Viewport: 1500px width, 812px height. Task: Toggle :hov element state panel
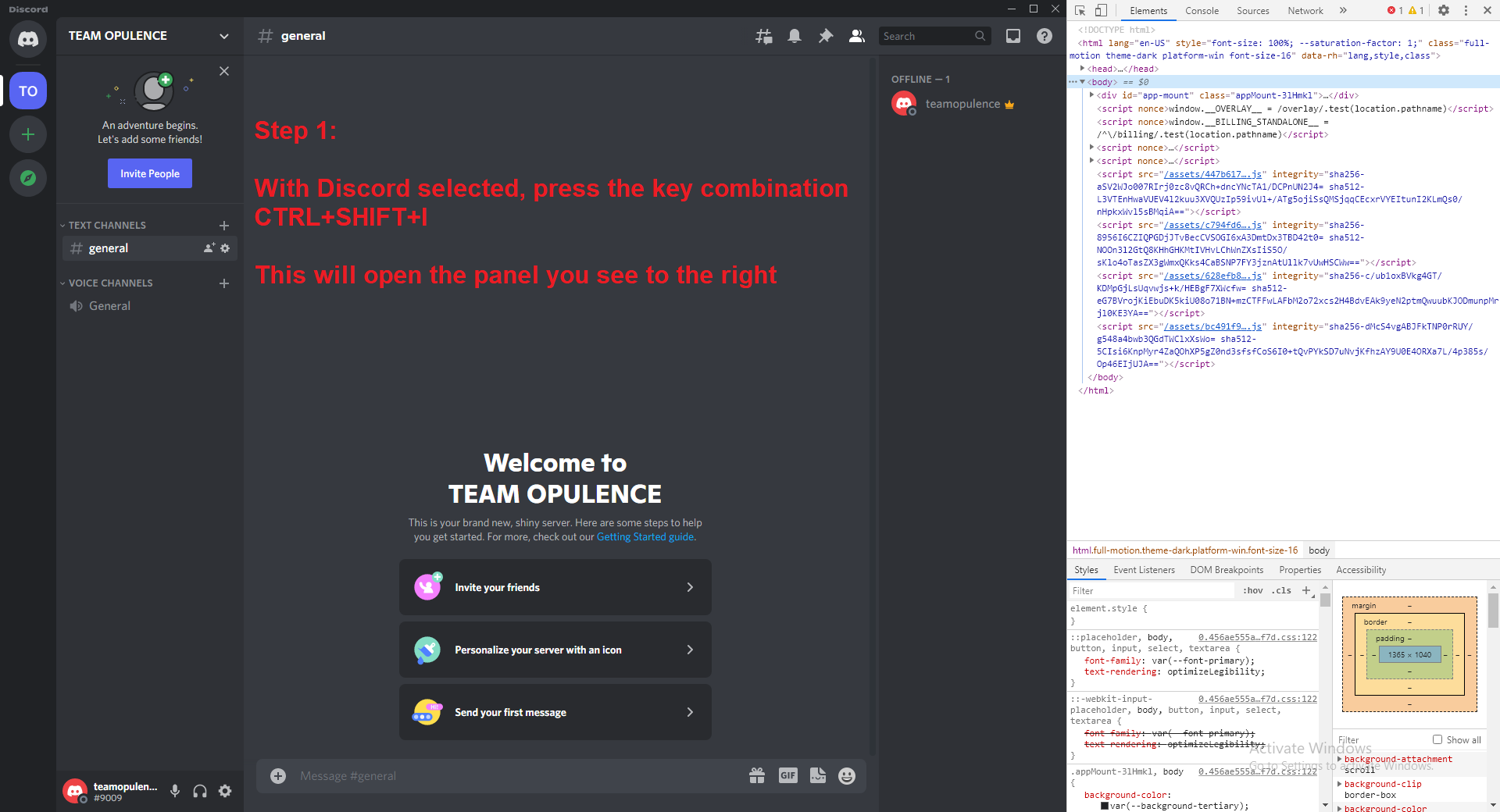pos(1253,590)
